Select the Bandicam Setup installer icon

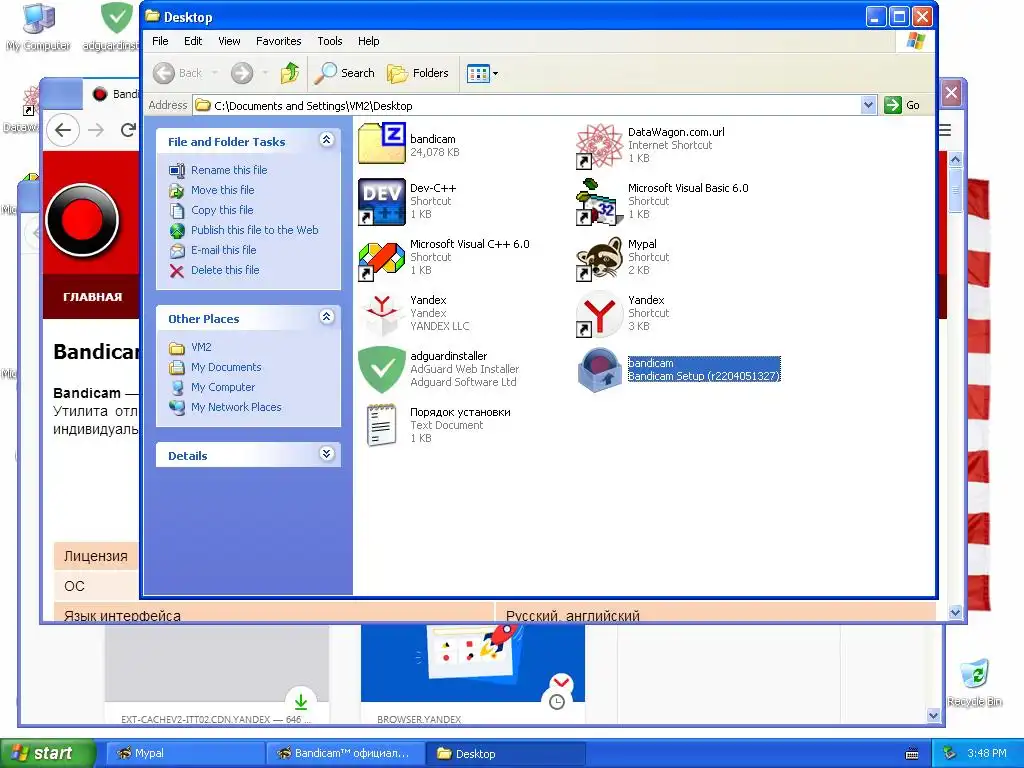click(x=600, y=370)
